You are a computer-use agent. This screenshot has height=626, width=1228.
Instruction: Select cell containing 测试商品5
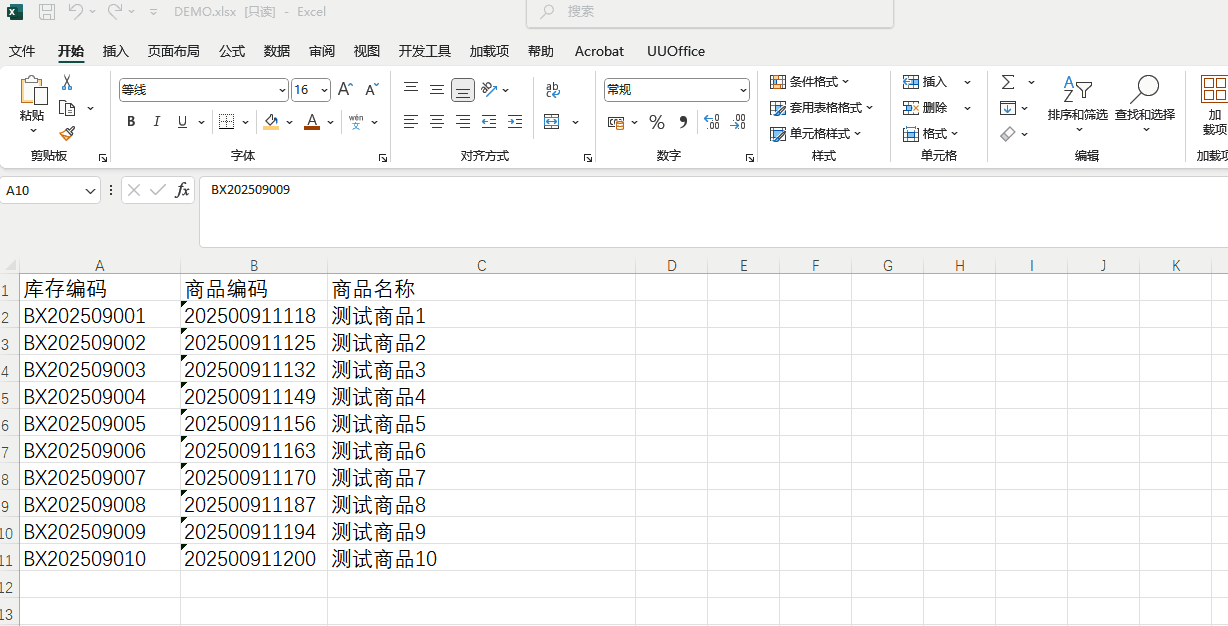tap(379, 424)
